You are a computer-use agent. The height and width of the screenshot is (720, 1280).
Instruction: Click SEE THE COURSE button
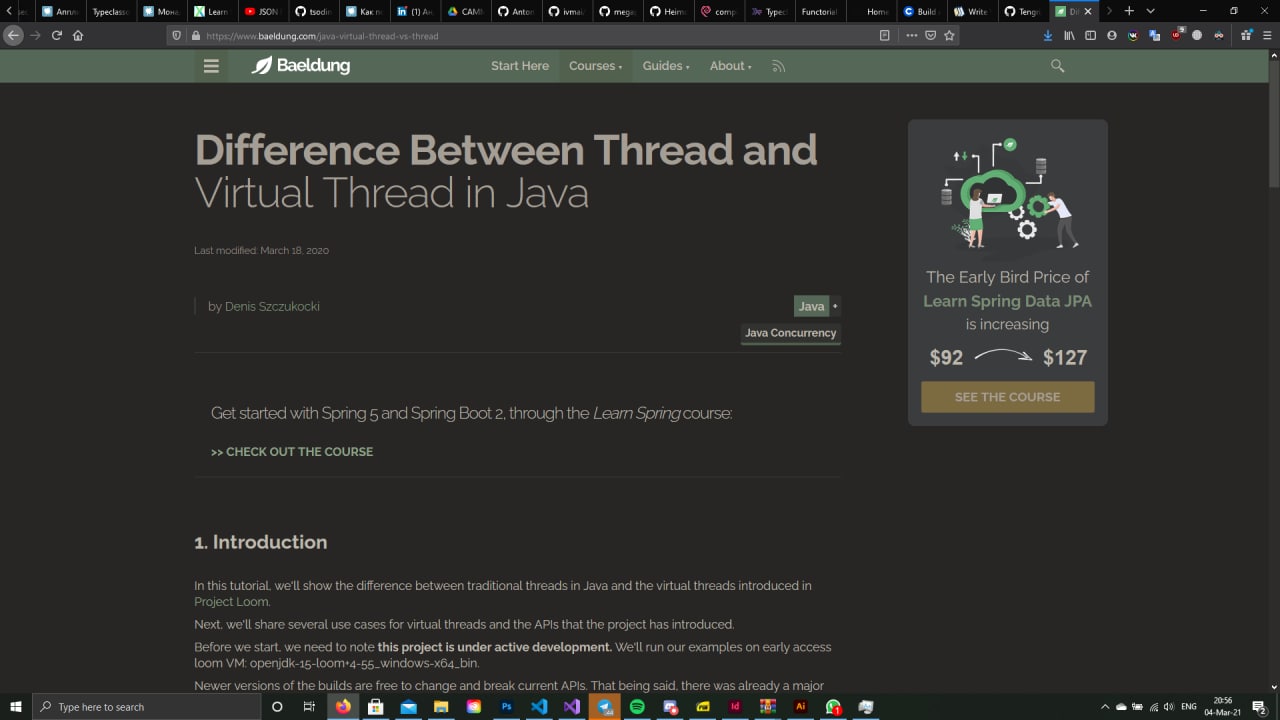(x=1007, y=397)
